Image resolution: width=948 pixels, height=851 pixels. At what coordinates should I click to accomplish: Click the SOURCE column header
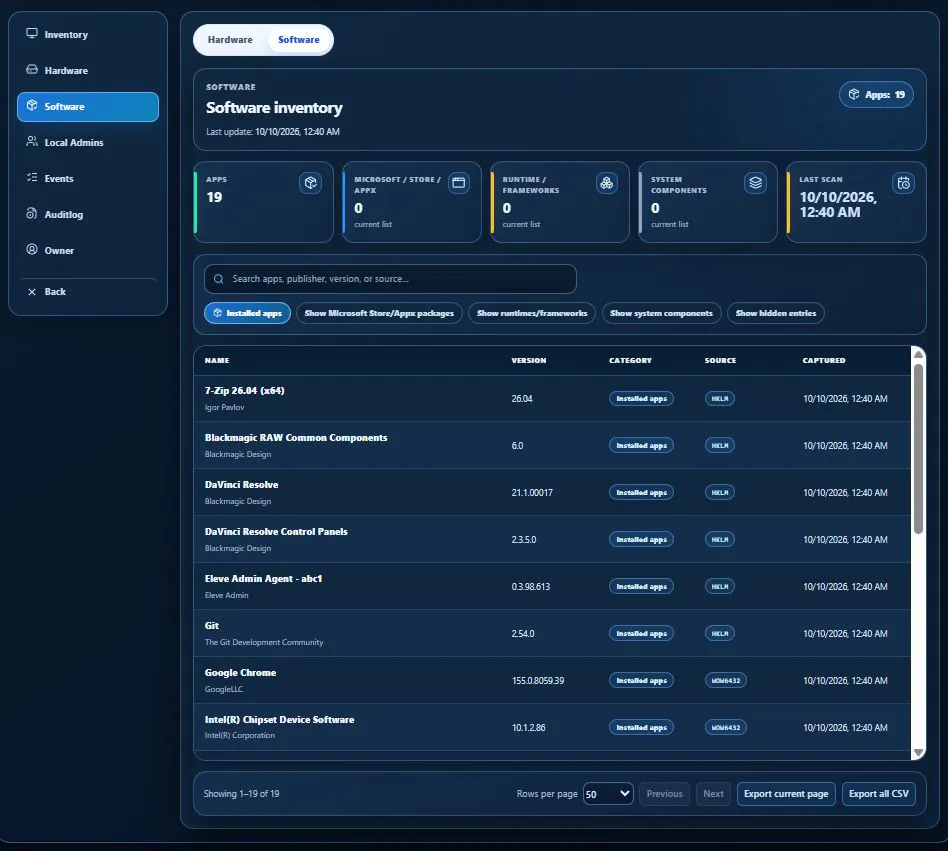[720, 360]
